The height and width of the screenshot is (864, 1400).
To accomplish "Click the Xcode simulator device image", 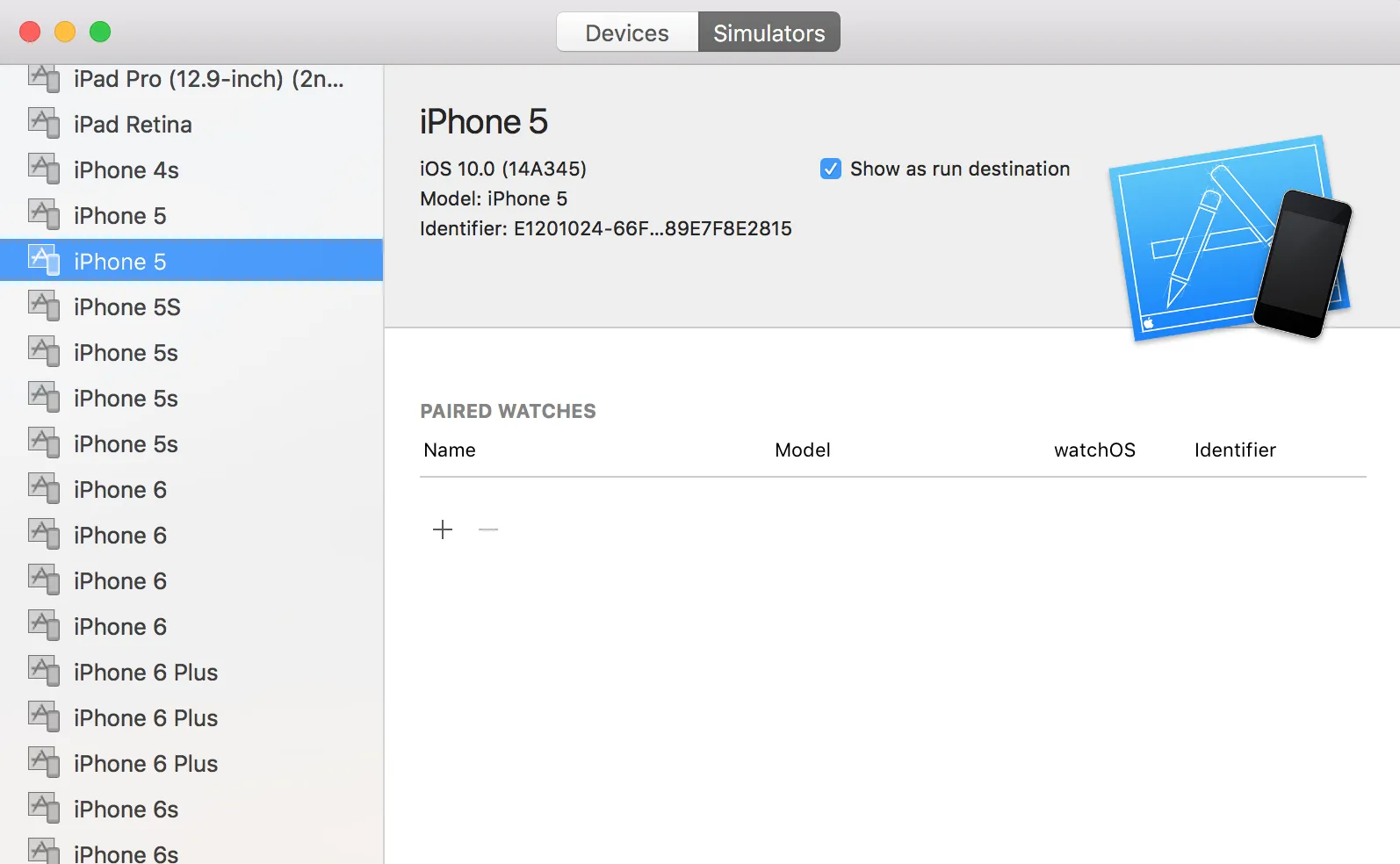I will (1230, 237).
